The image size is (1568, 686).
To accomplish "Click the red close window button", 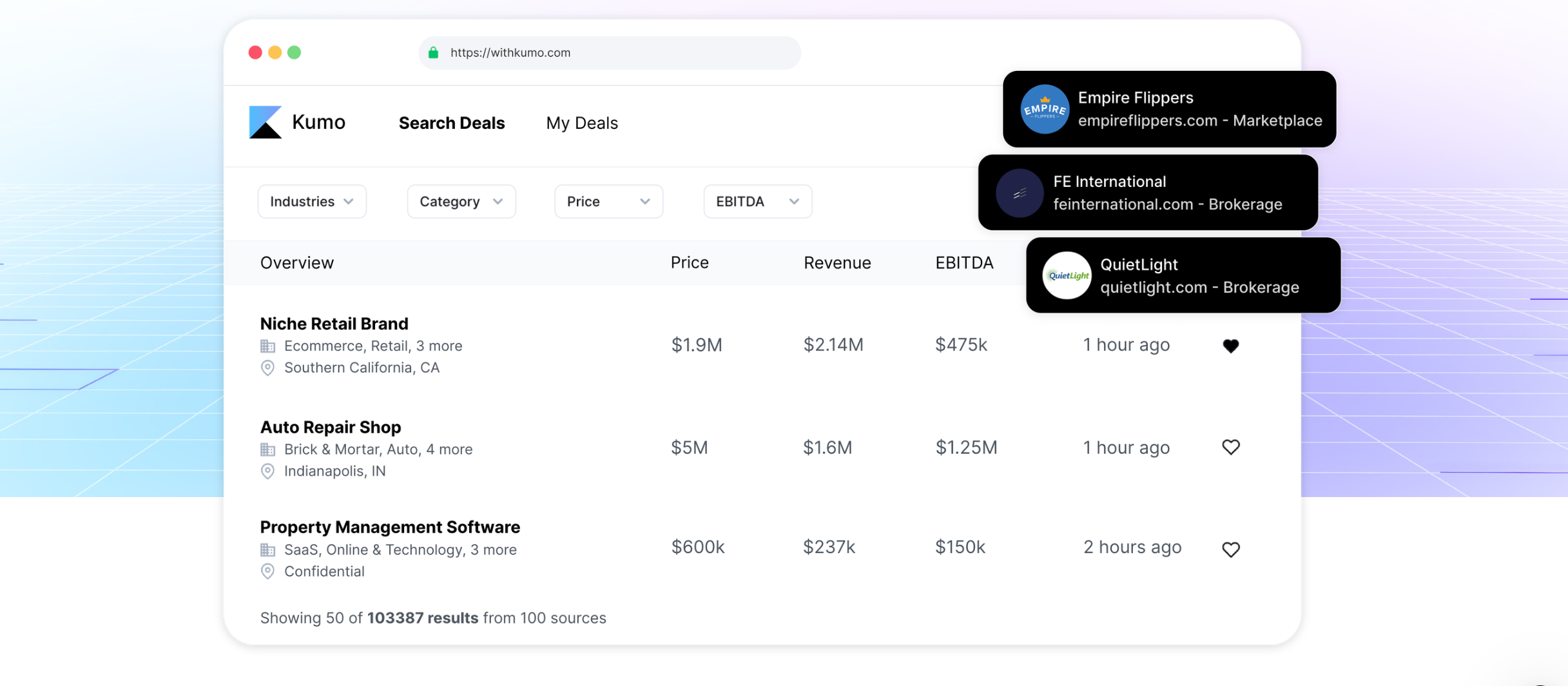I will click(255, 52).
